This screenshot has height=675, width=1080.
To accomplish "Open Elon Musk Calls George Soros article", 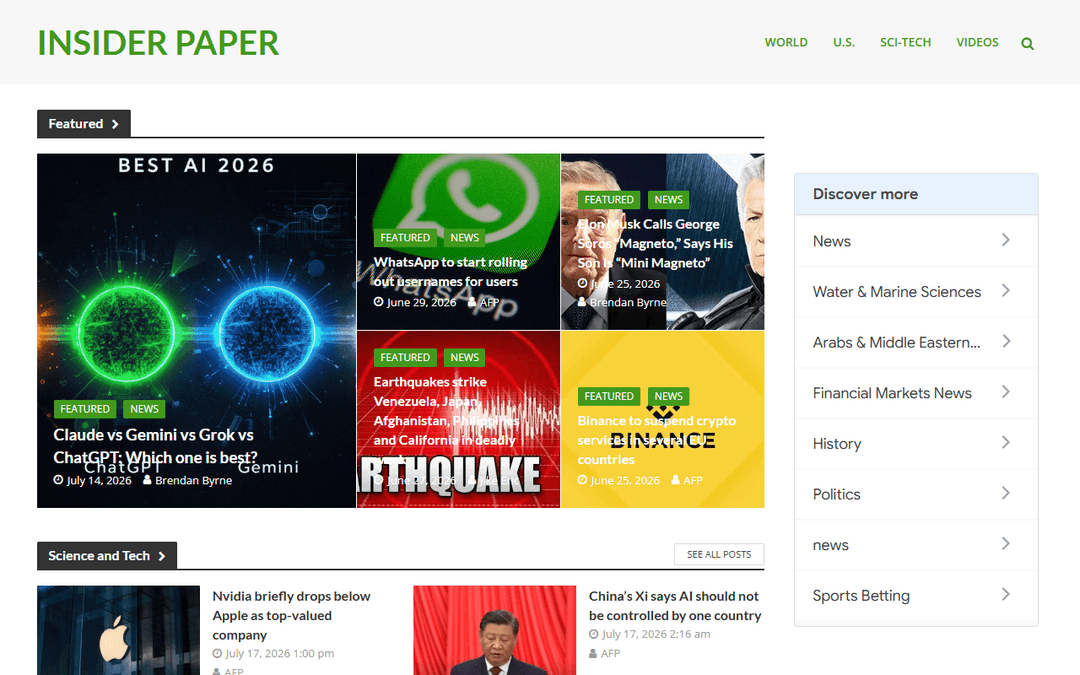I will (655, 243).
